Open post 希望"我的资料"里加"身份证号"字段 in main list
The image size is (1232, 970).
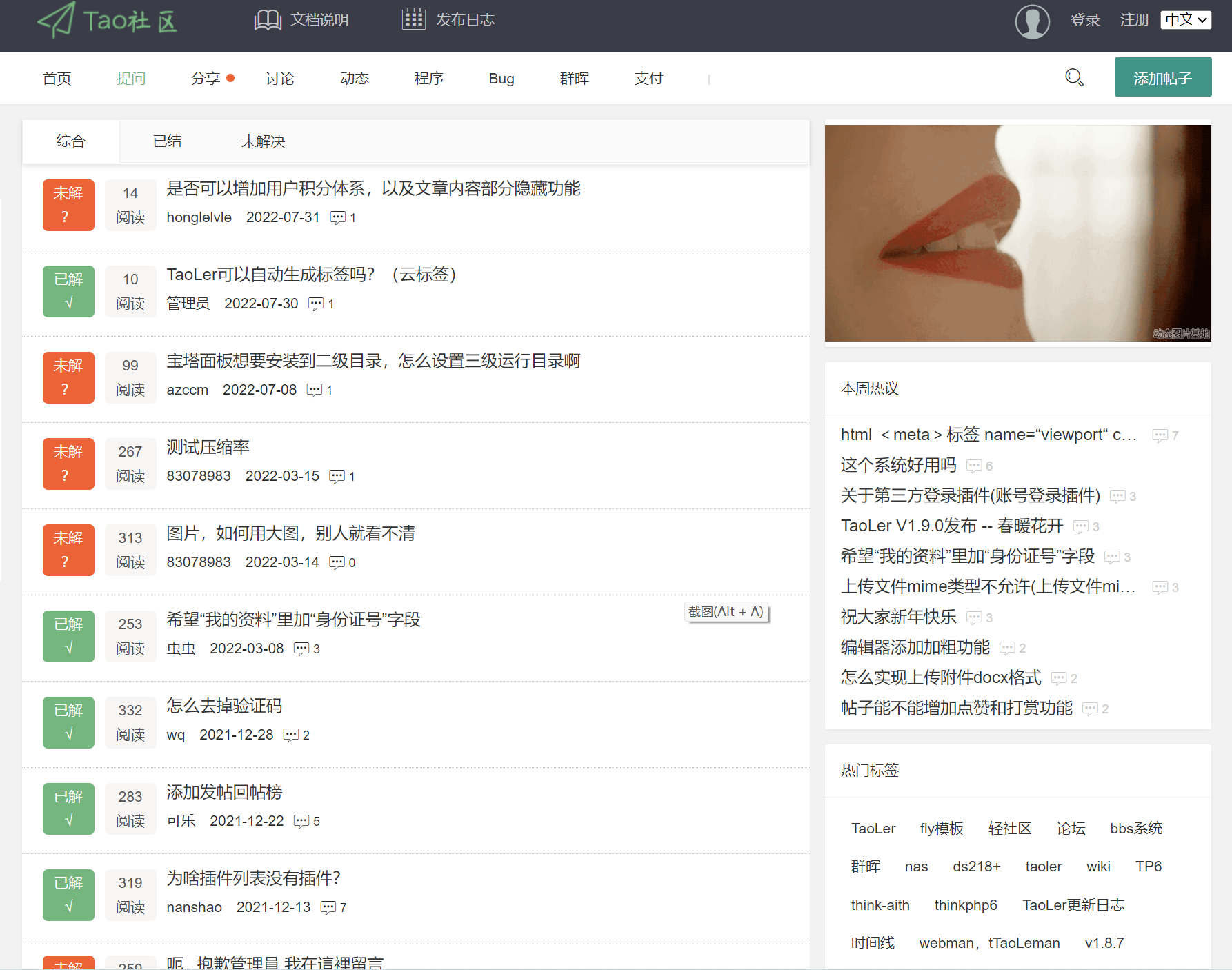tap(293, 620)
